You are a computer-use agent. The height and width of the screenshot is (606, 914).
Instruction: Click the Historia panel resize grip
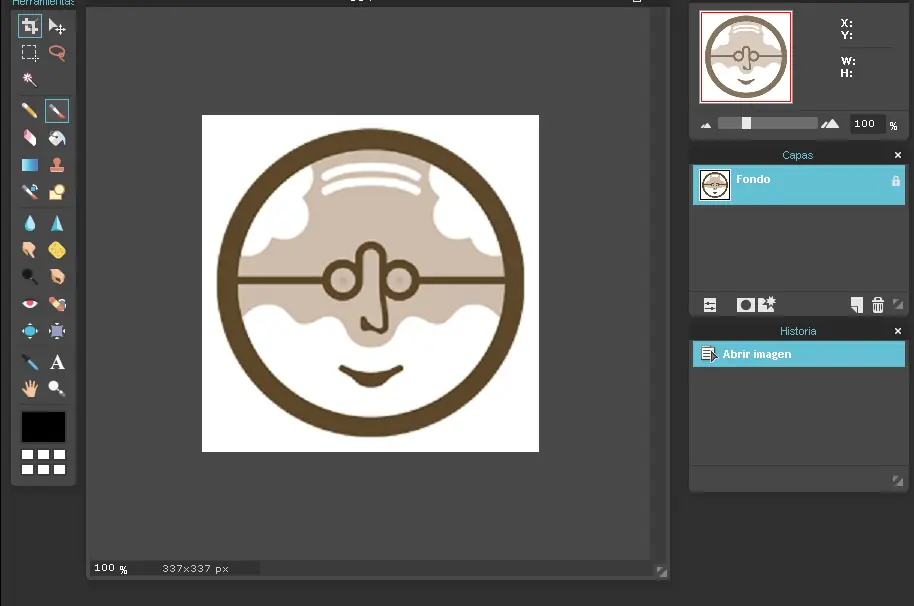(x=898, y=481)
